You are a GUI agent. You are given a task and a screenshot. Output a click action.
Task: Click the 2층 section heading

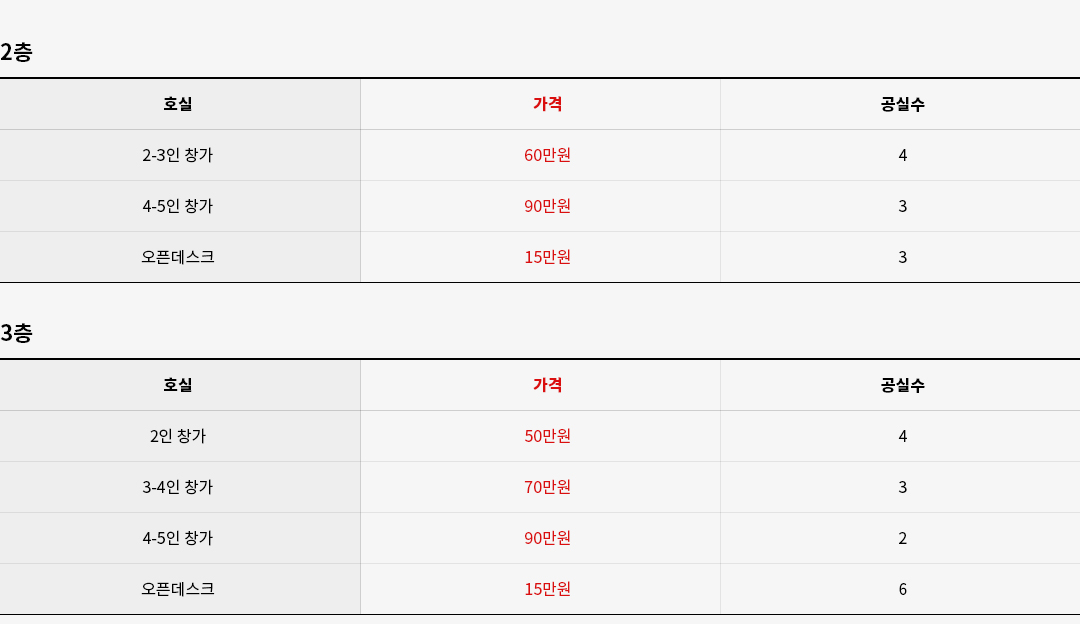coord(16,52)
